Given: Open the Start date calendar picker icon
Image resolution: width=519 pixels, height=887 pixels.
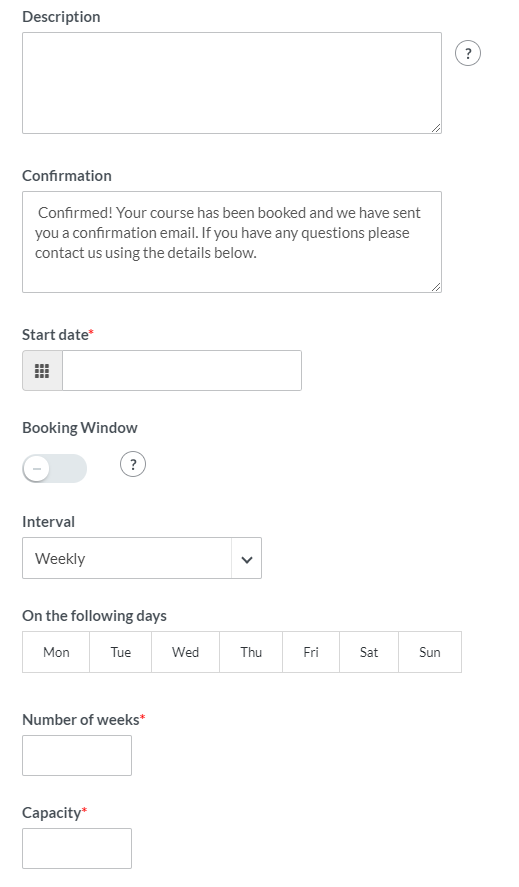Looking at the screenshot, I should (42, 371).
